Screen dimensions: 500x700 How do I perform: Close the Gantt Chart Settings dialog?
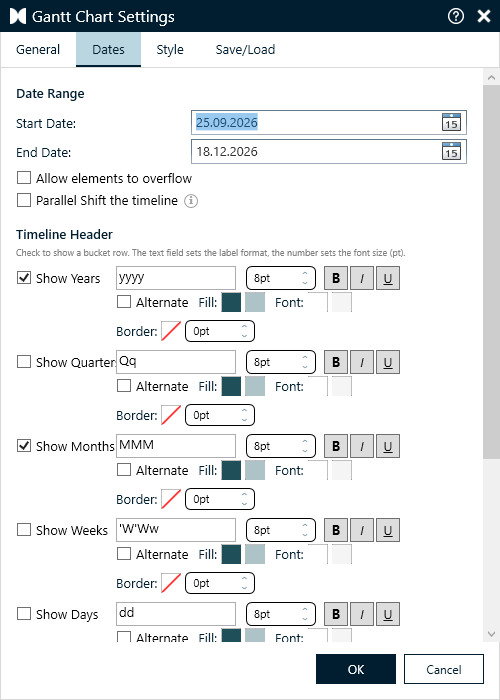click(484, 17)
